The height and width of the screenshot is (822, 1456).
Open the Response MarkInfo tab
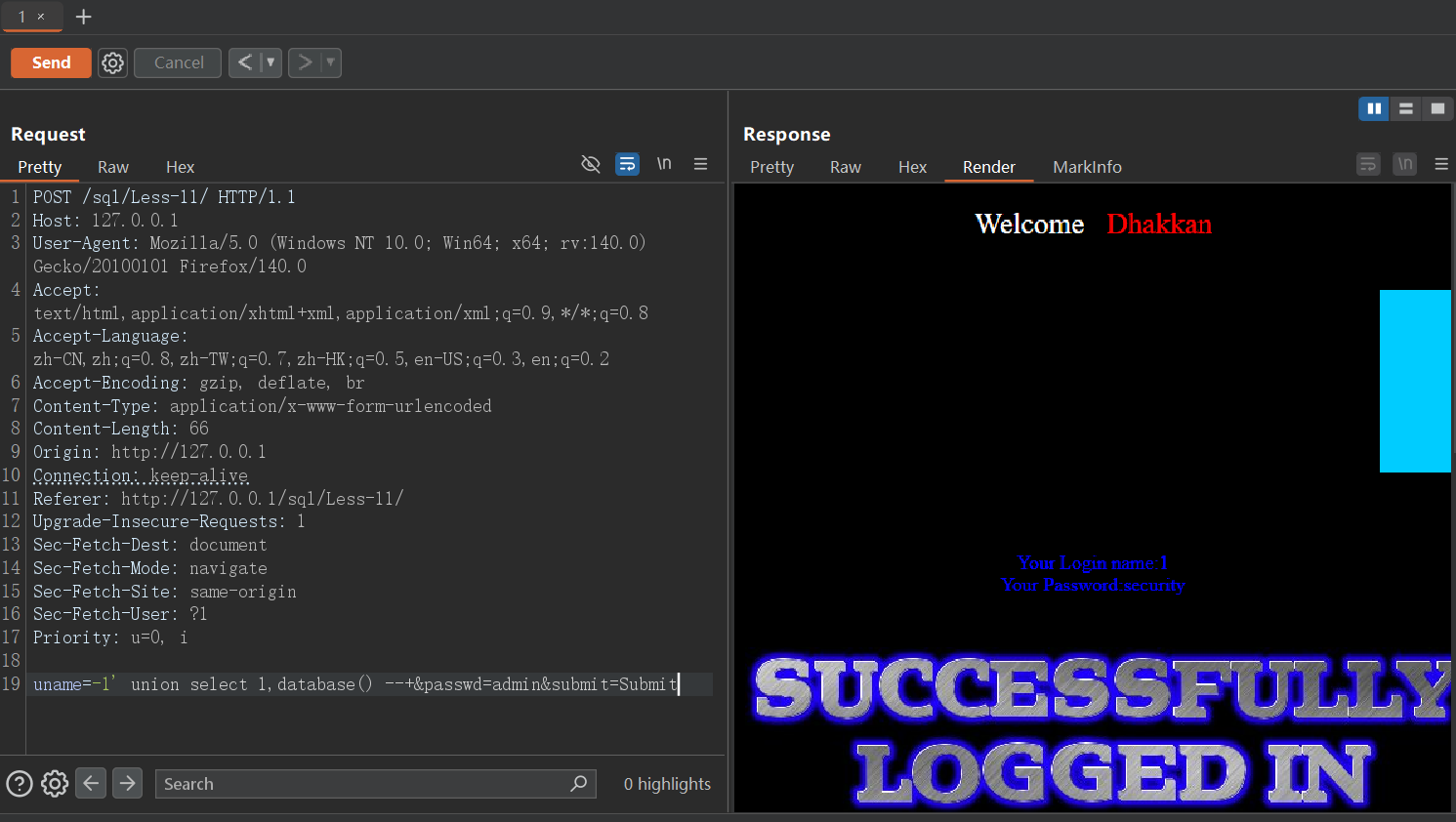[1087, 167]
